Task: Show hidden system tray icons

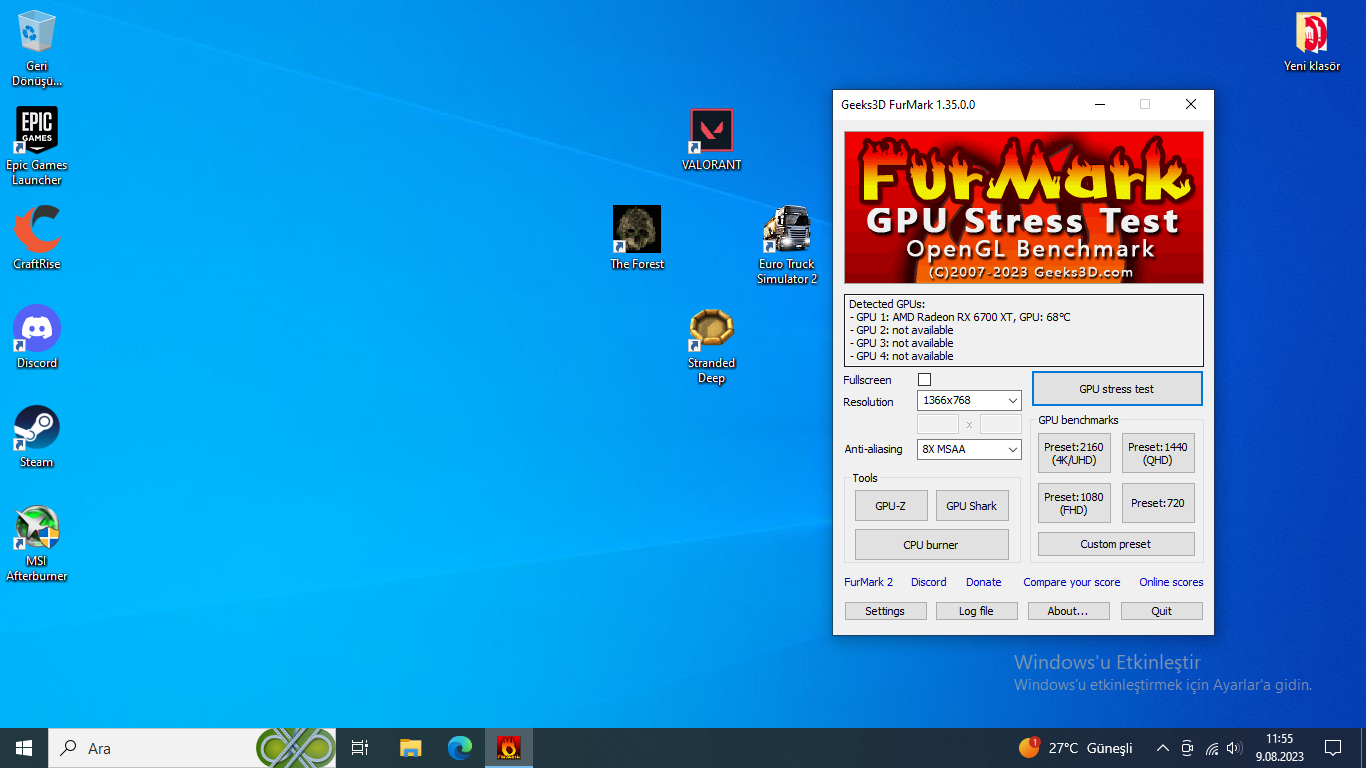Action: [x=1162, y=748]
